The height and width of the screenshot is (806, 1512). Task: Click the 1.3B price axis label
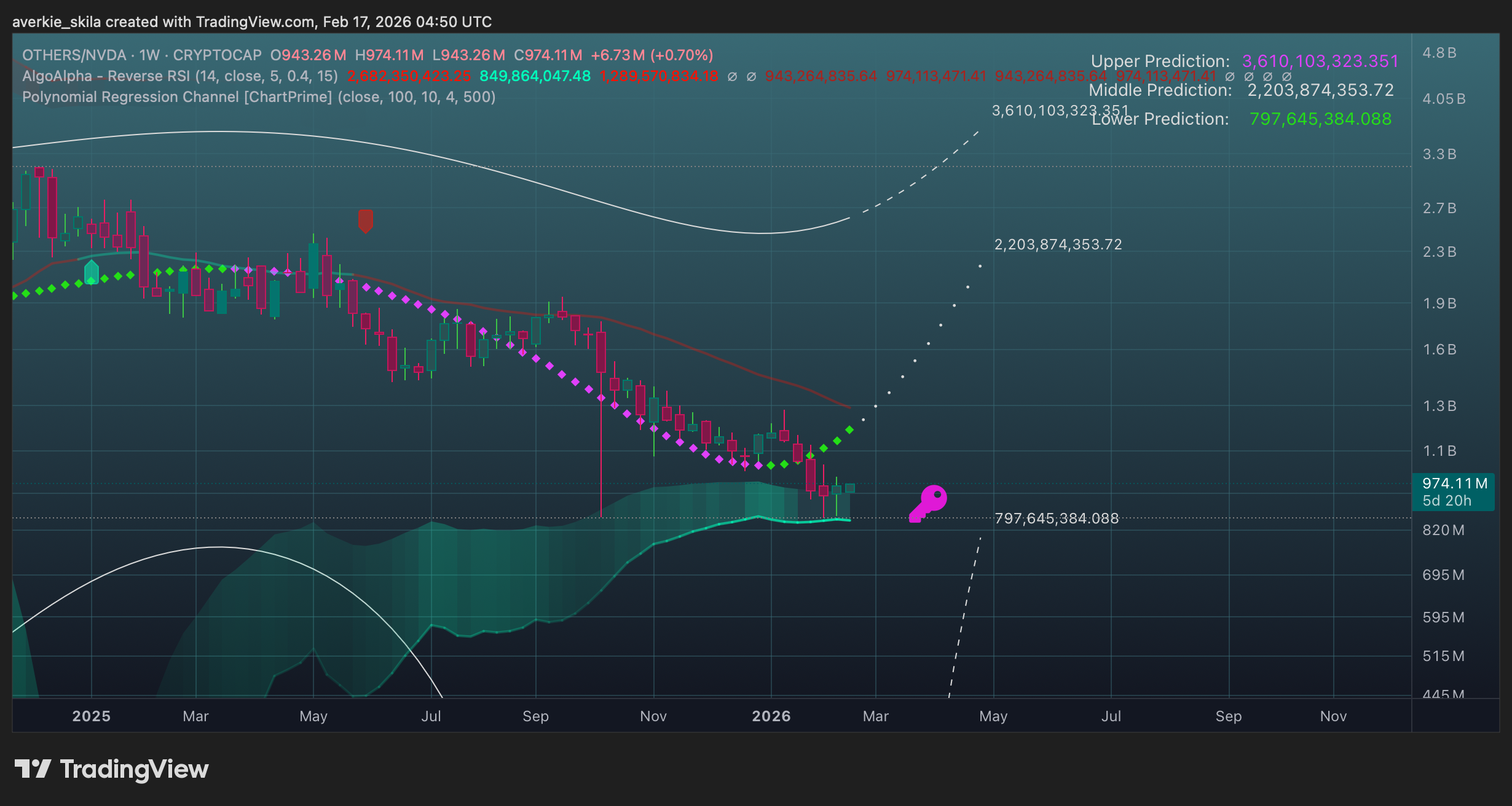click(x=1439, y=406)
